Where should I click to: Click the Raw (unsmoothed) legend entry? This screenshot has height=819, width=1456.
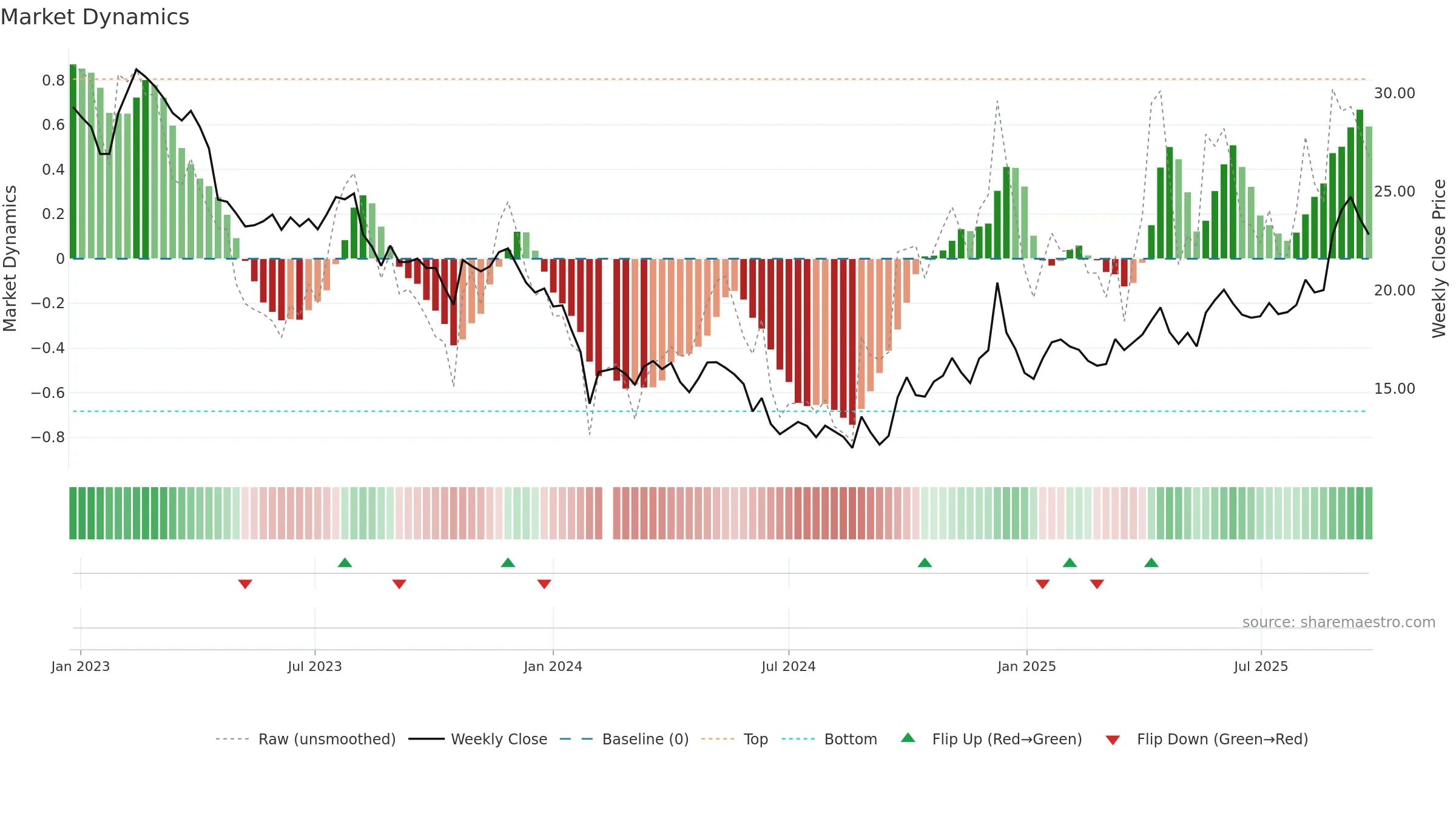305,739
